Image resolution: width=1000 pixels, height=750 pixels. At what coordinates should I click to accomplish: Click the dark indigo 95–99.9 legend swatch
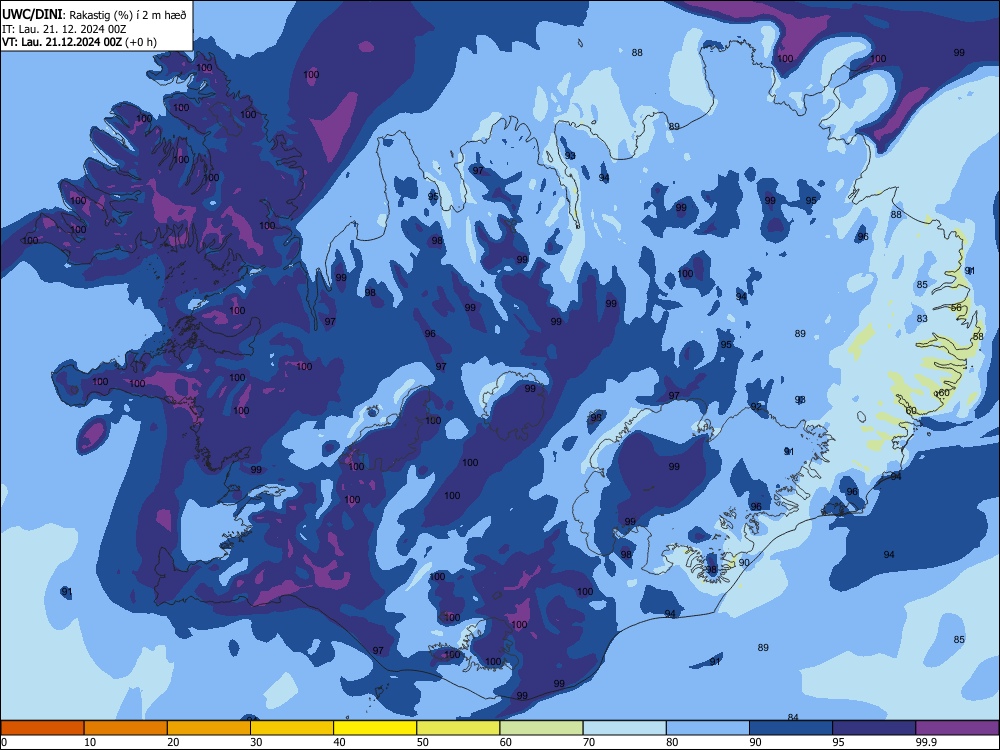click(874, 728)
